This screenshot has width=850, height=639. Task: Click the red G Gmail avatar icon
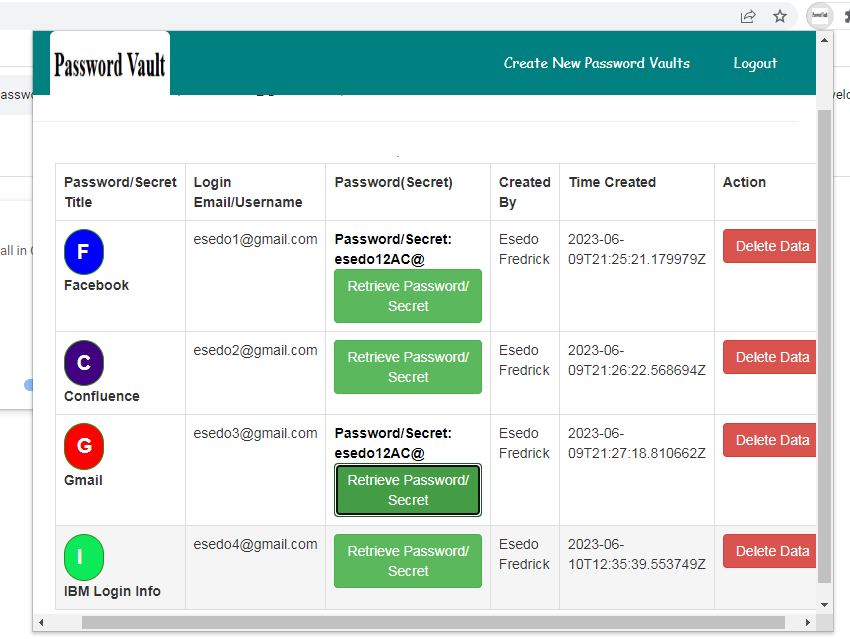(84, 446)
